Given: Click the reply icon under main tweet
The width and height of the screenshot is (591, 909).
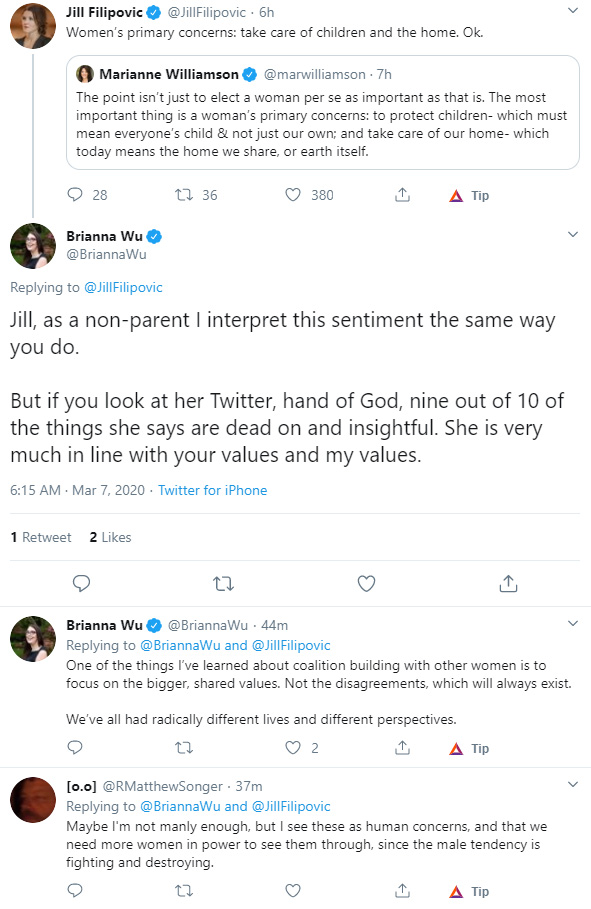Looking at the screenshot, I should pyautogui.click(x=81, y=583).
